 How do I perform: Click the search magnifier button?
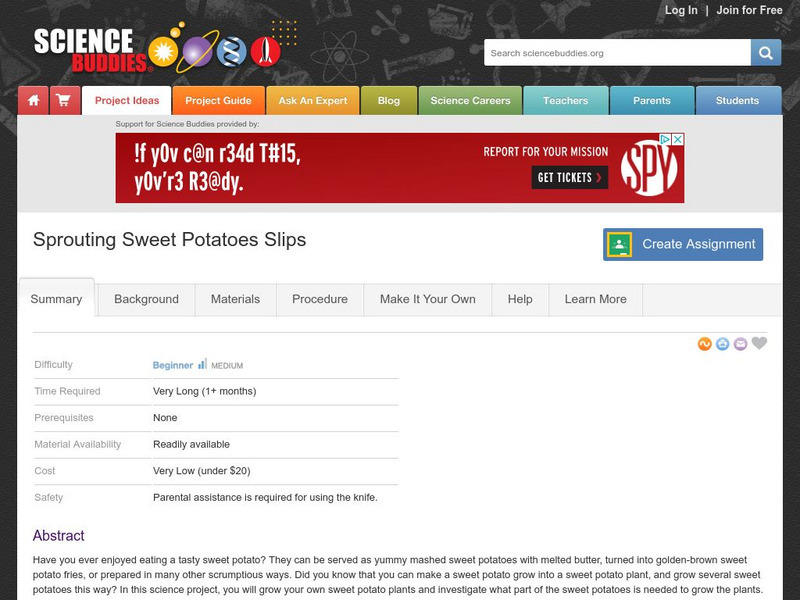(765, 53)
